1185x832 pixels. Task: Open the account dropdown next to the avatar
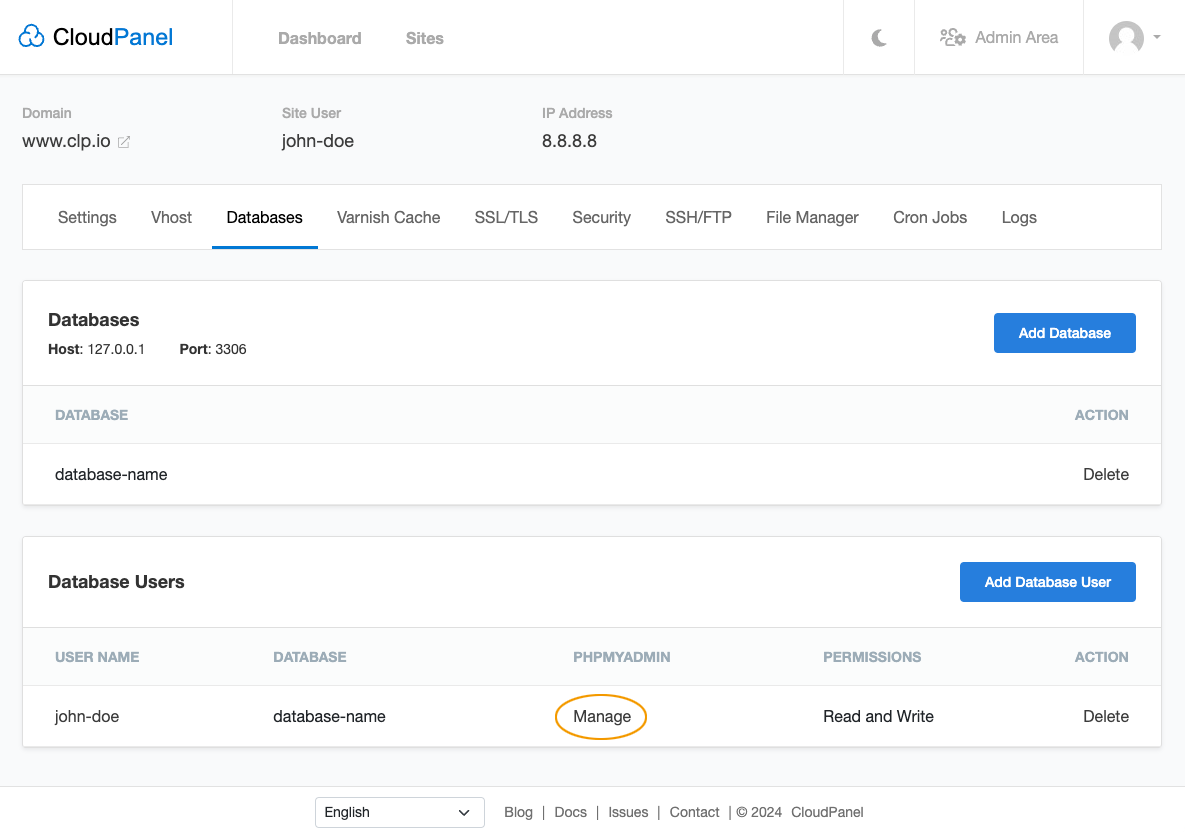click(1156, 38)
